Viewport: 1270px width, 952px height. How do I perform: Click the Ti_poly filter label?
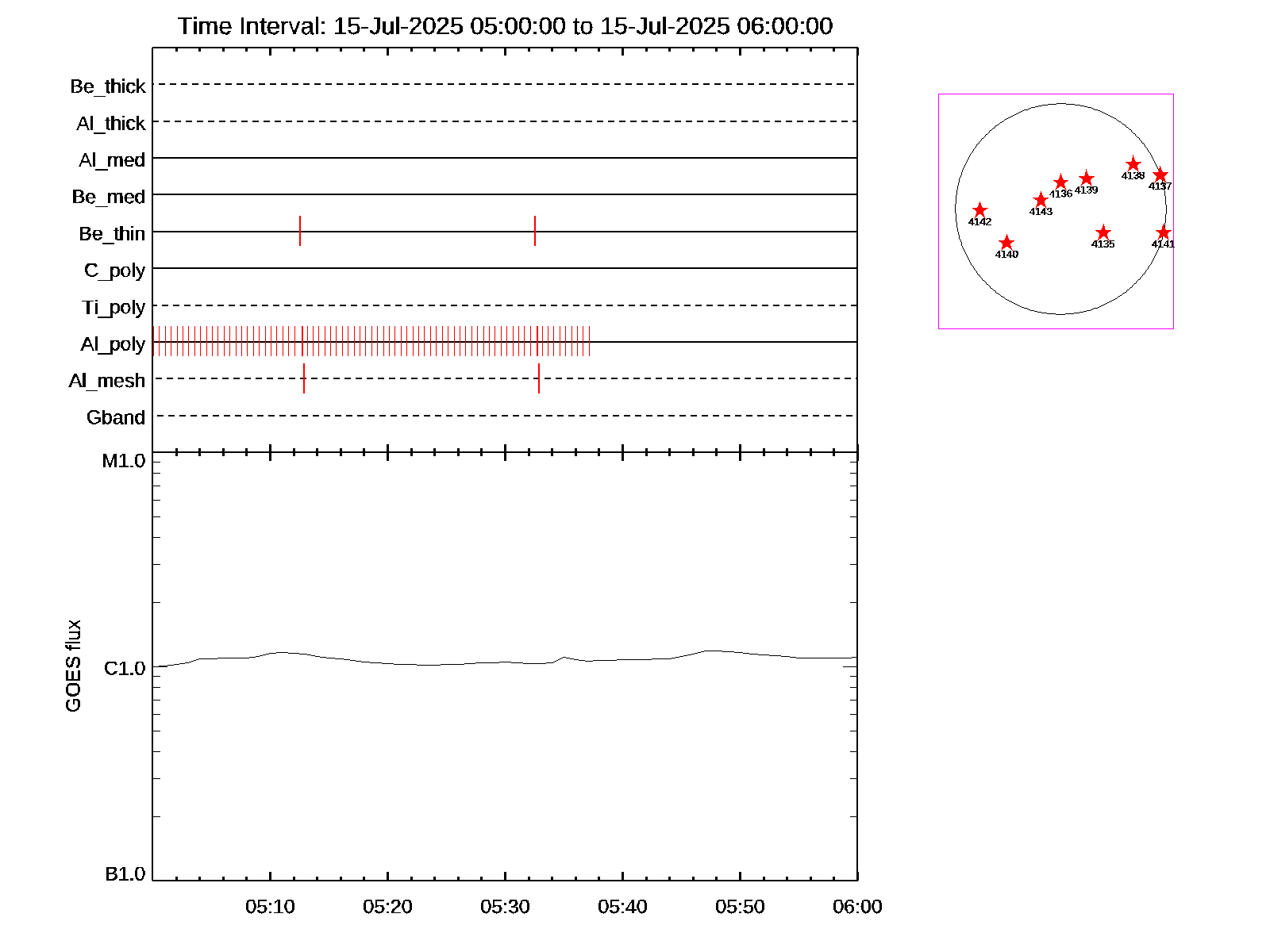pos(114,308)
